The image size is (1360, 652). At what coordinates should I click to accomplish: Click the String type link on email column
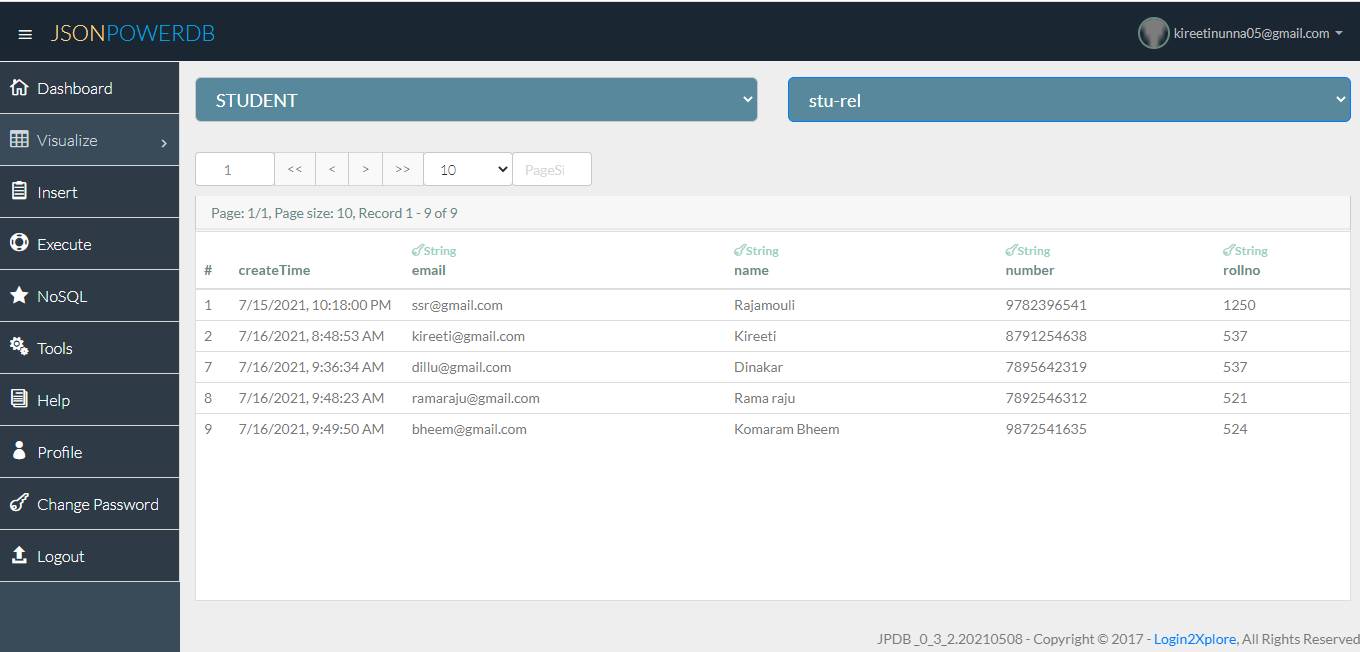(x=433, y=250)
